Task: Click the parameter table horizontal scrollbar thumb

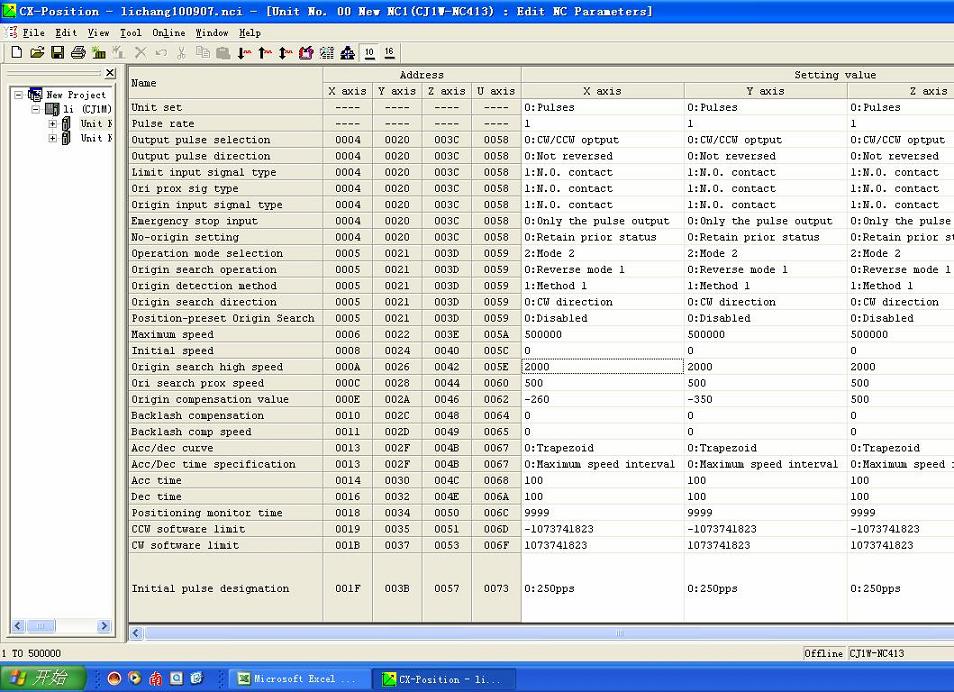Action: (619, 634)
